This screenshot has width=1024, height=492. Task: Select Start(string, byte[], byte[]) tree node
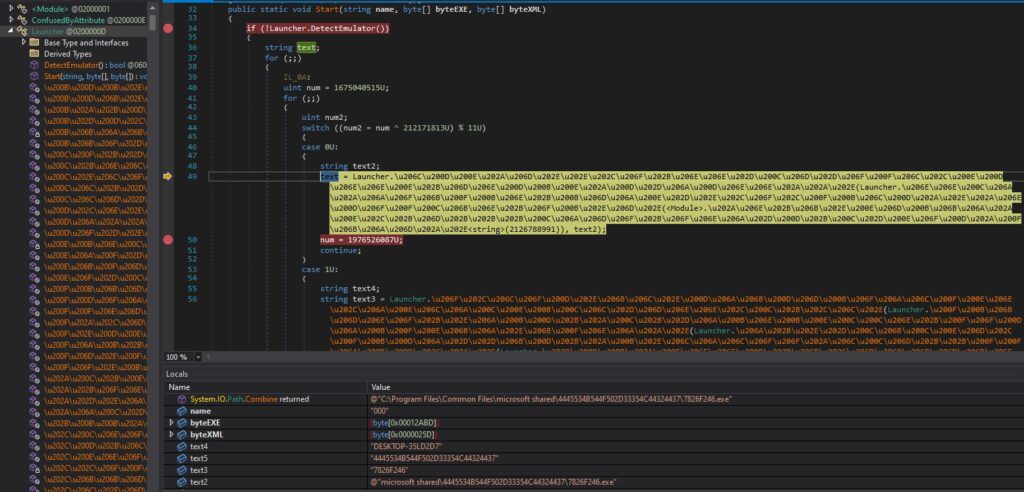tap(95, 76)
